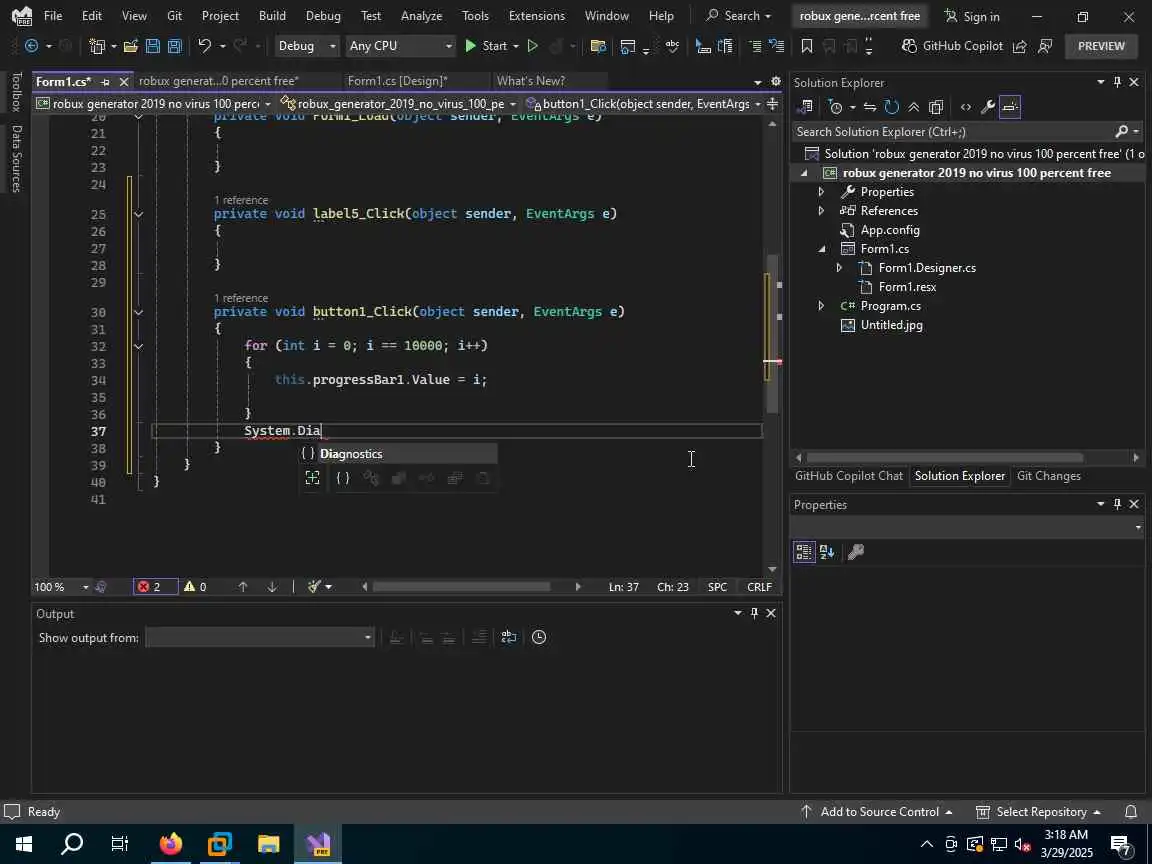Image resolution: width=1152 pixels, height=864 pixels.
Task: Click the bookmark icon in toolbar
Action: pos(806,46)
